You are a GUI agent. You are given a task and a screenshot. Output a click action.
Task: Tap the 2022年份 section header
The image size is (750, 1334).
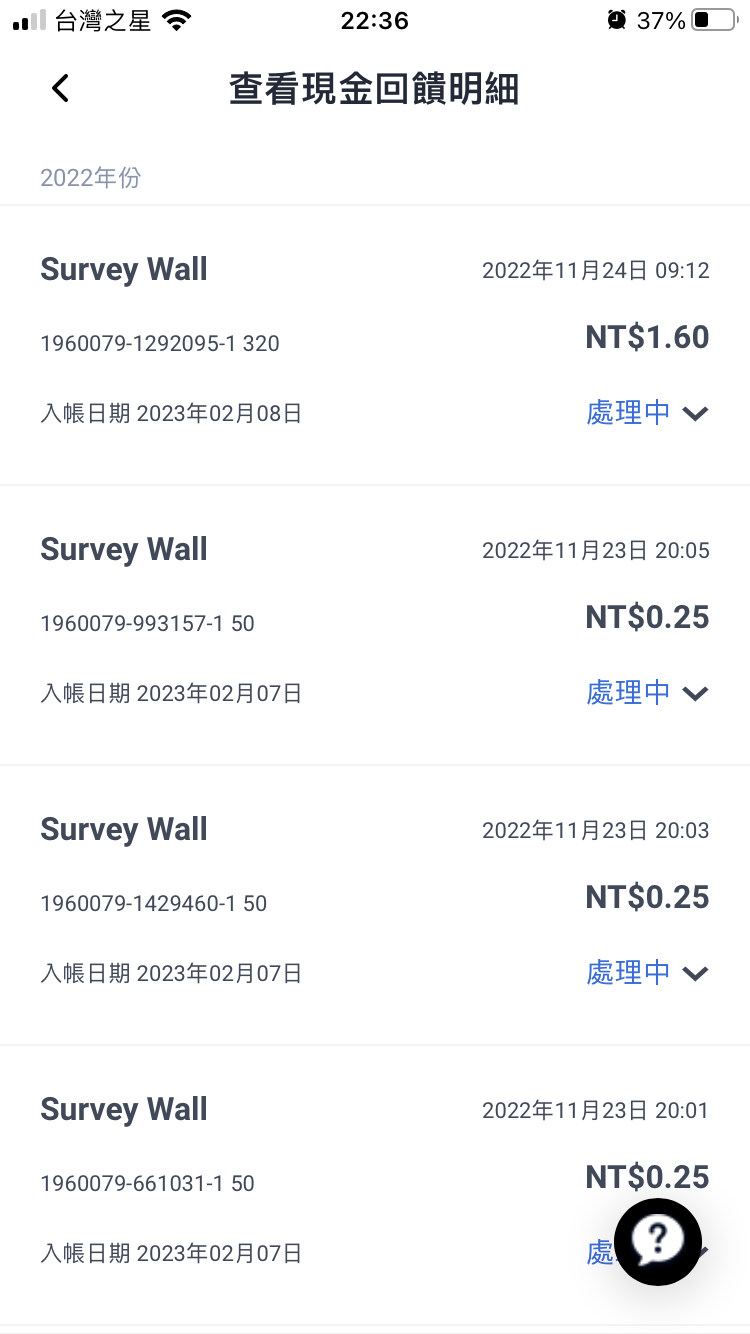[90, 178]
